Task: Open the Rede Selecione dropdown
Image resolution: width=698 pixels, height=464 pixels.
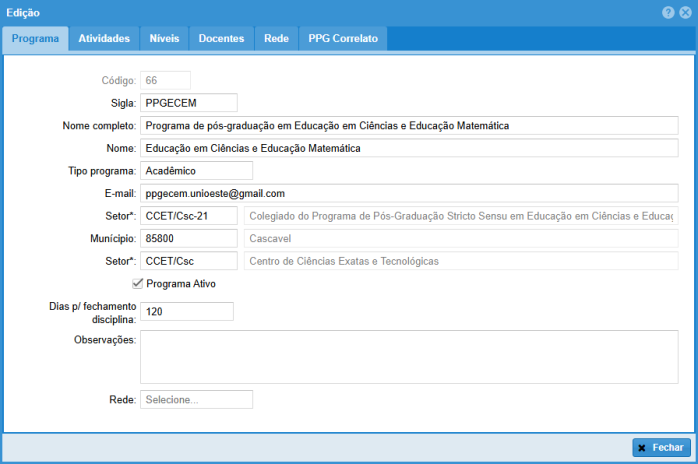Action: pos(196,400)
